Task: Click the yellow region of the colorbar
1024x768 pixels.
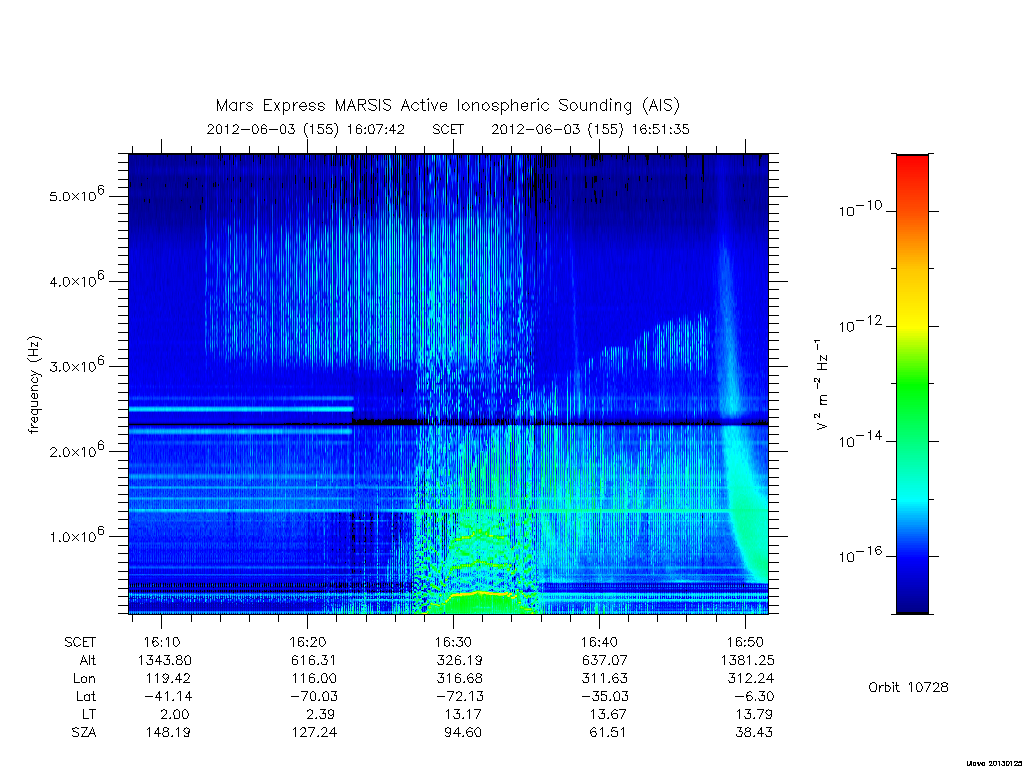Action: coord(912,320)
